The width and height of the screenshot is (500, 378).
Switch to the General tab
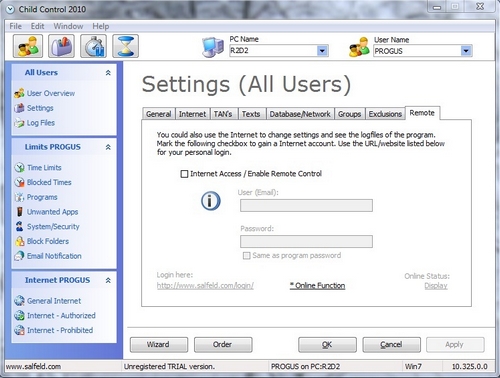(x=159, y=114)
